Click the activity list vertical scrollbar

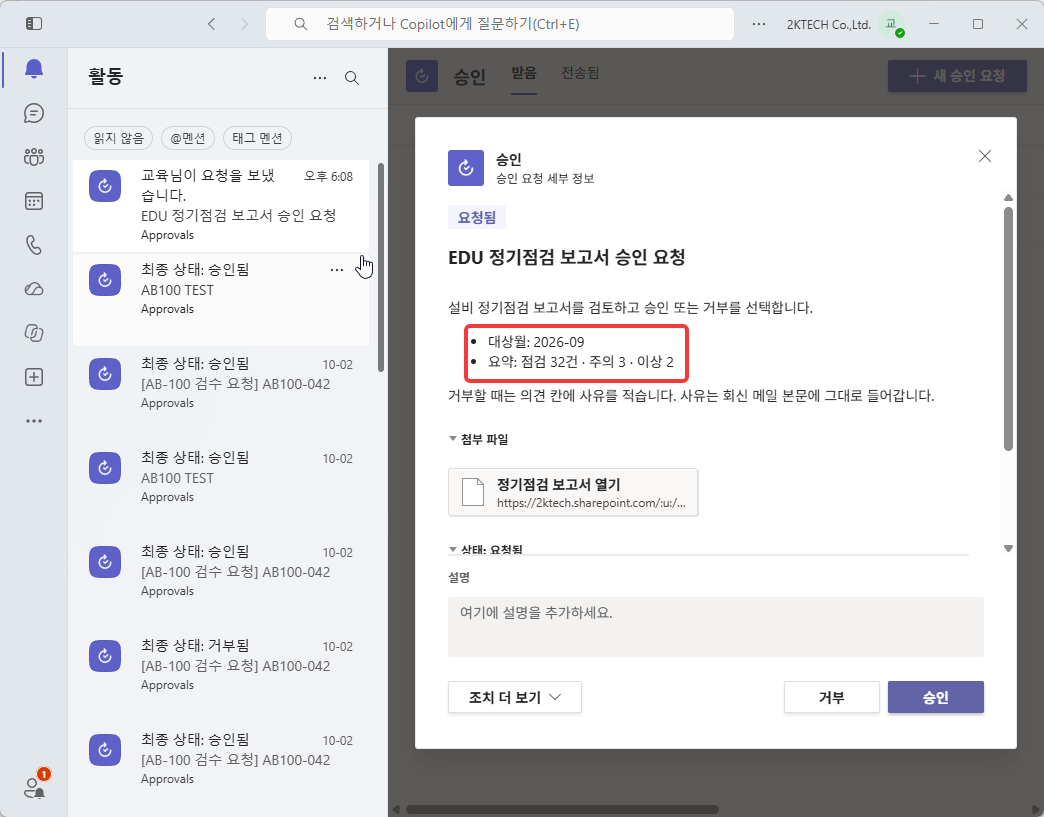(381, 267)
